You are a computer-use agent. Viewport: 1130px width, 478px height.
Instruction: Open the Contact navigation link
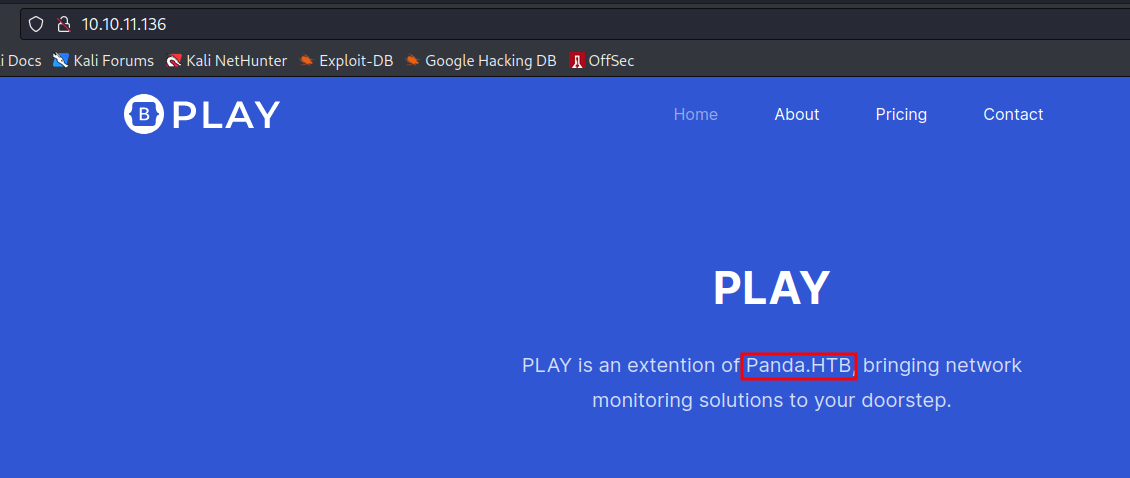click(1013, 114)
